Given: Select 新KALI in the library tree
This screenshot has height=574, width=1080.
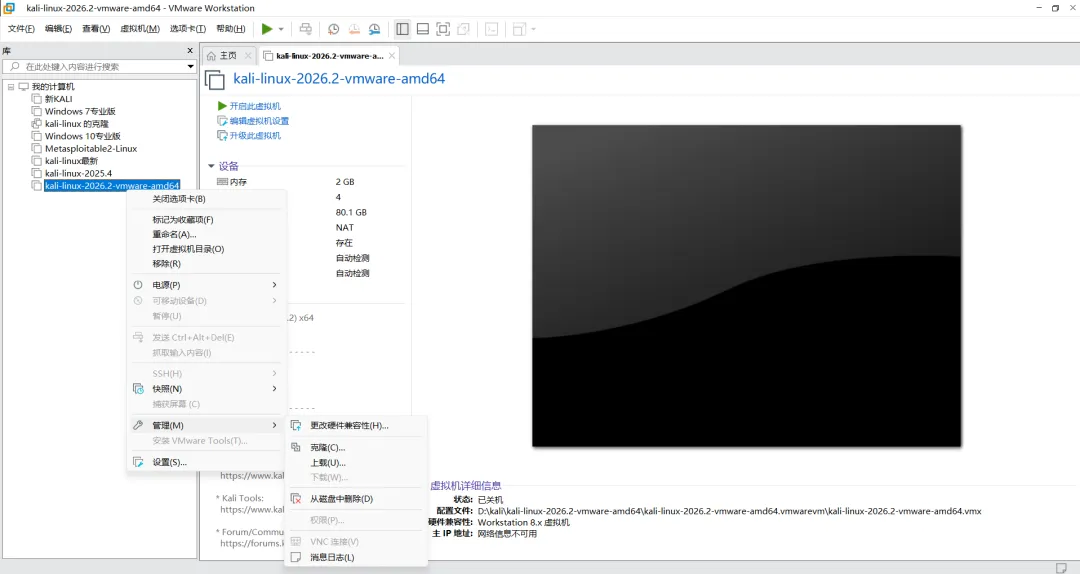Looking at the screenshot, I should coord(58,99).
